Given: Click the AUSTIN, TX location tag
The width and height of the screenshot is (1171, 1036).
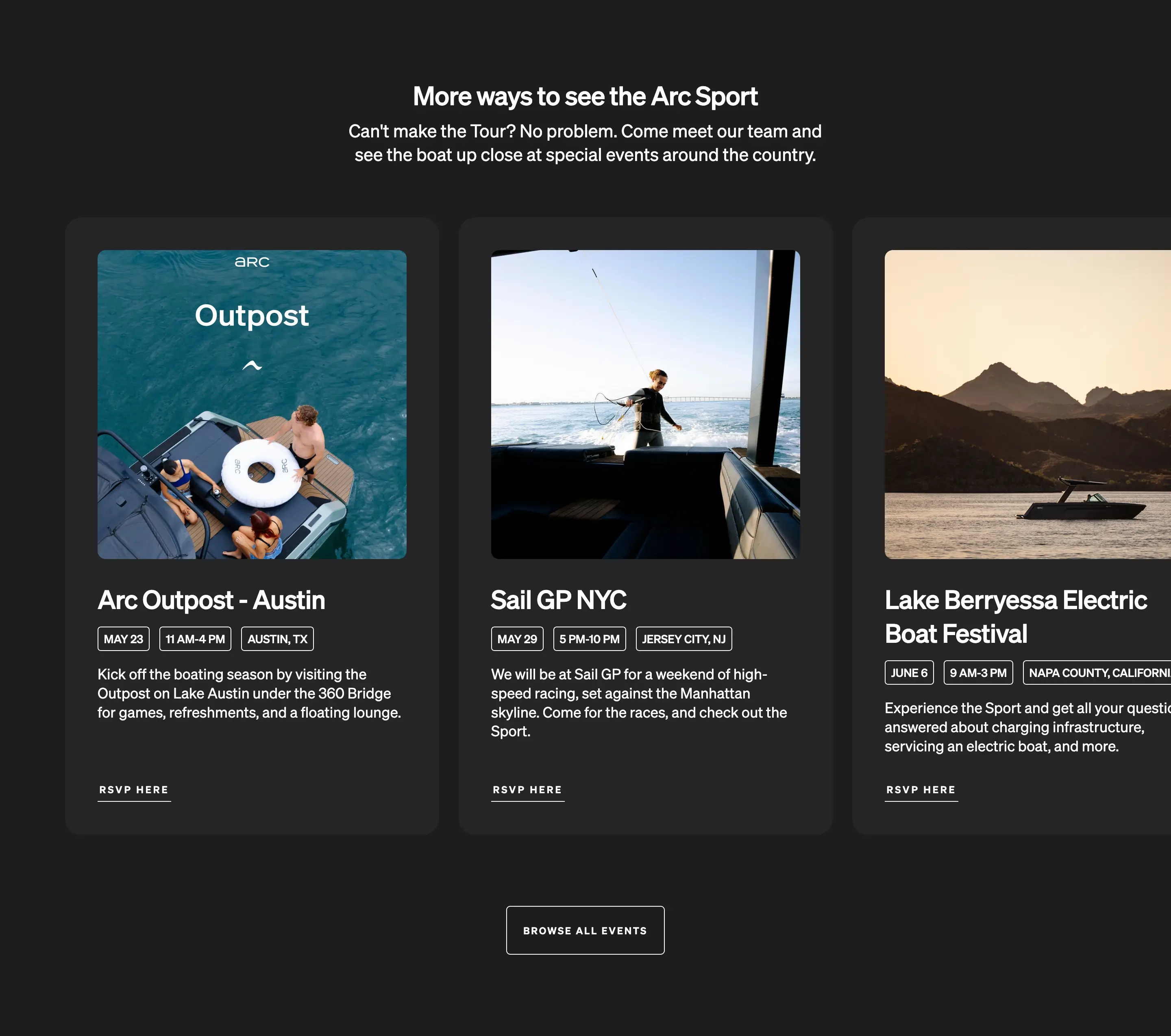Looking at the screenshot, I should pyautogui.click(x=277, y=639).
